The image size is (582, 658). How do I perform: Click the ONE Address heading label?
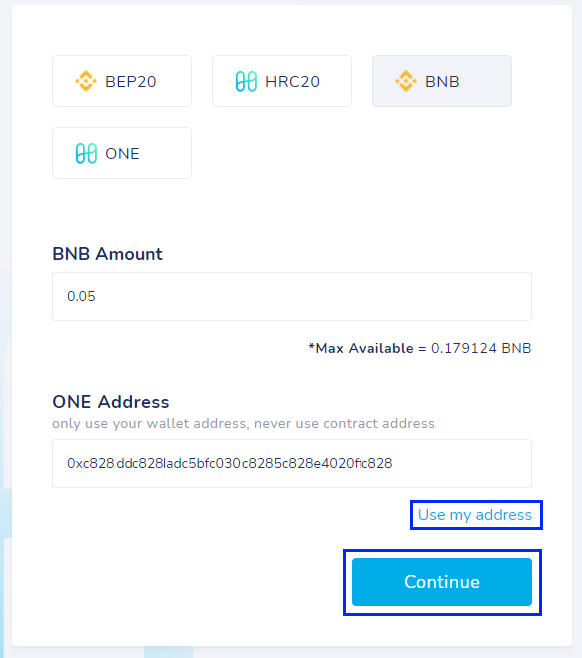click(x=111, y=402)
